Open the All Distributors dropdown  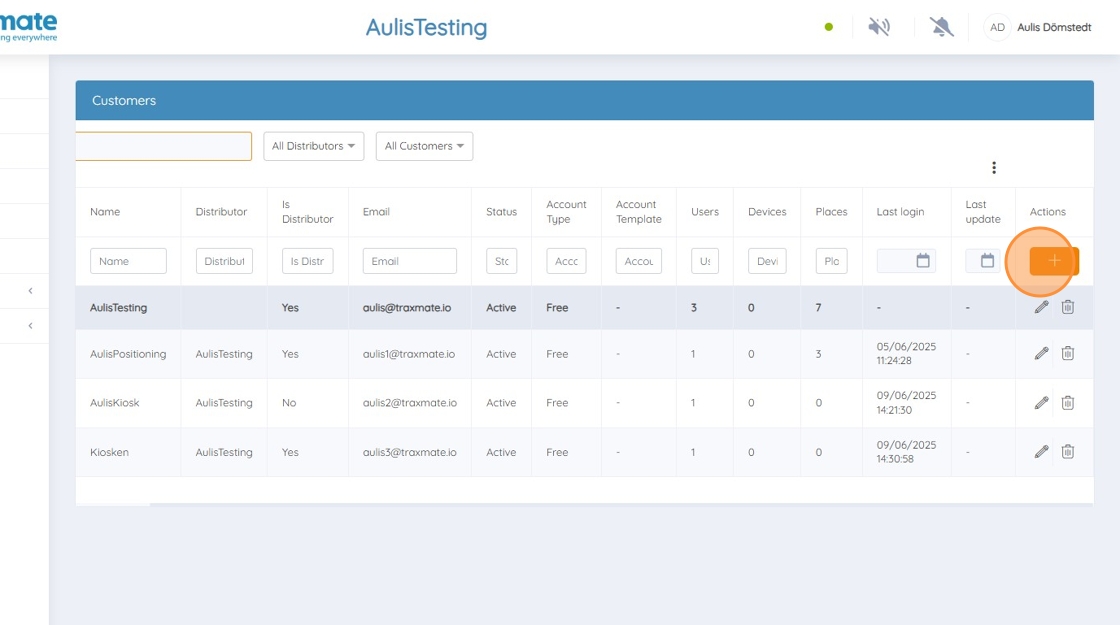pos(314,146)
